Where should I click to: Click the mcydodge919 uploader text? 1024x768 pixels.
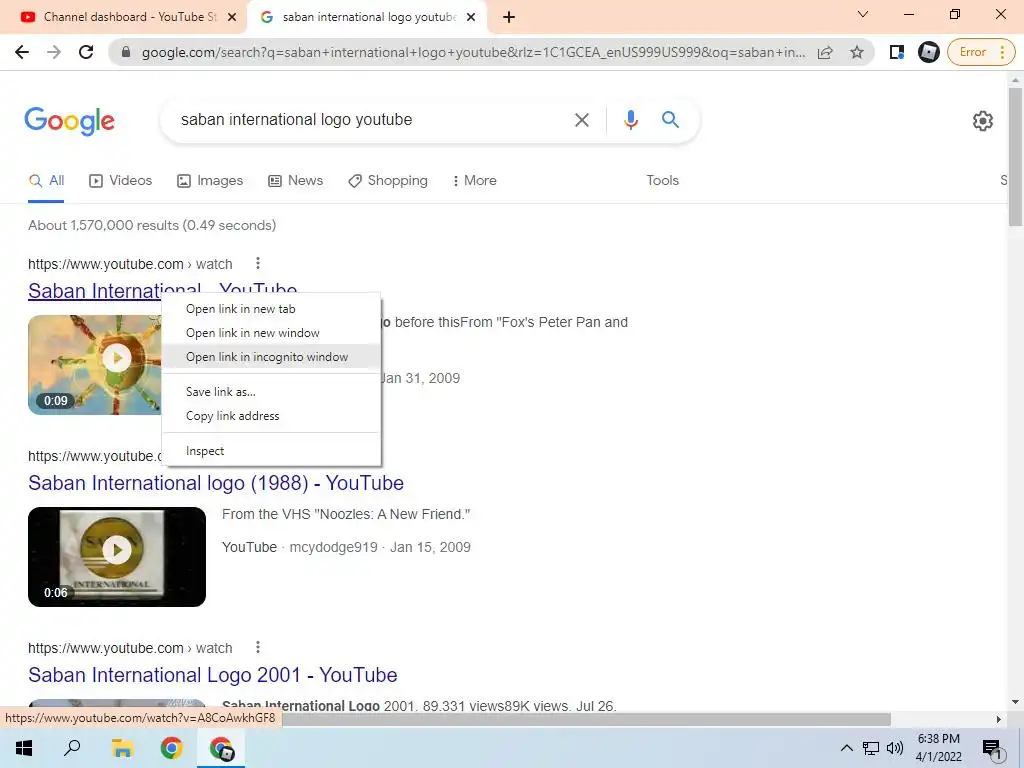point(333,547)
